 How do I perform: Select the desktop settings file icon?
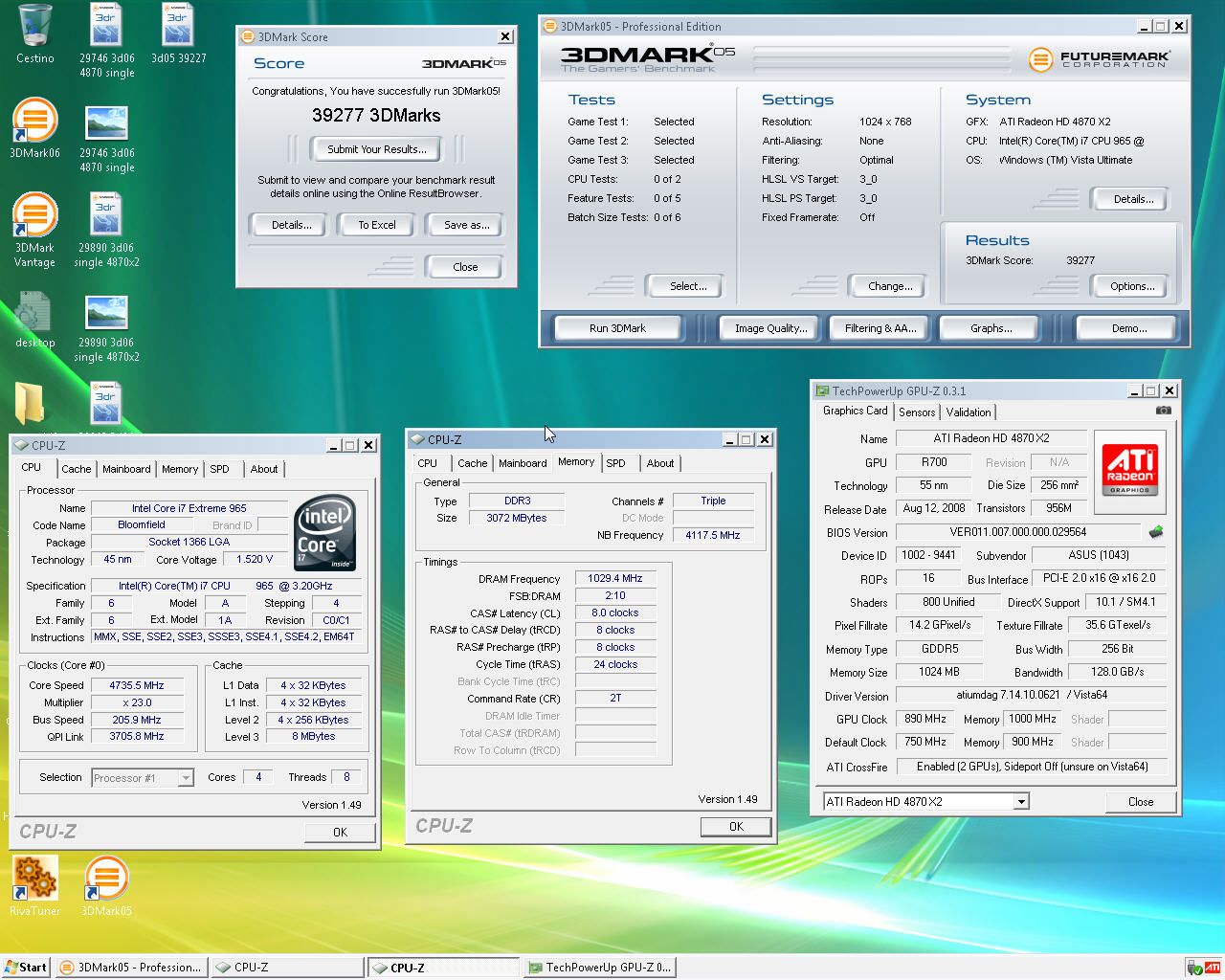tap(35, 319)
